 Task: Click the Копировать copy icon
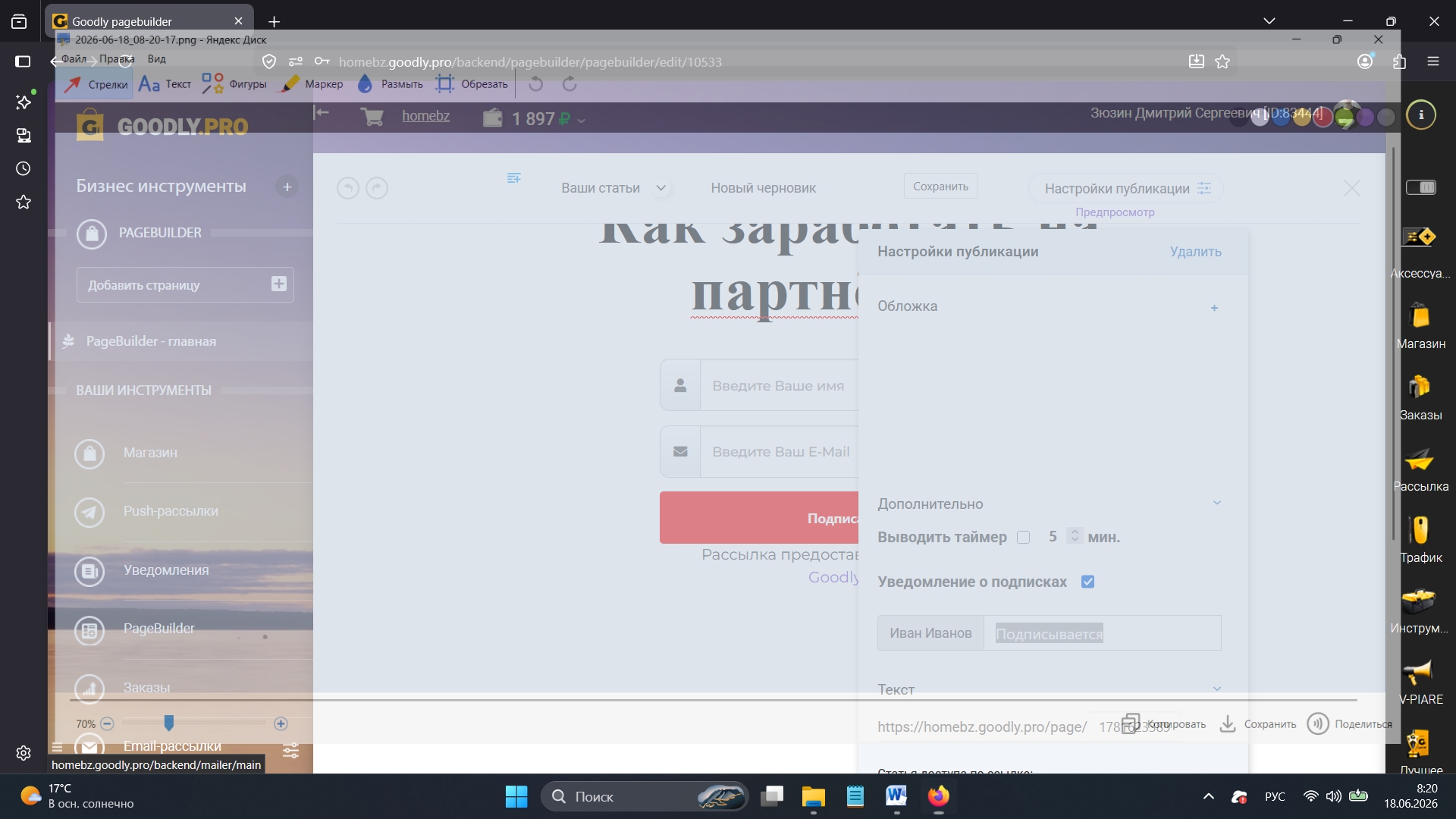(1131, 723)
